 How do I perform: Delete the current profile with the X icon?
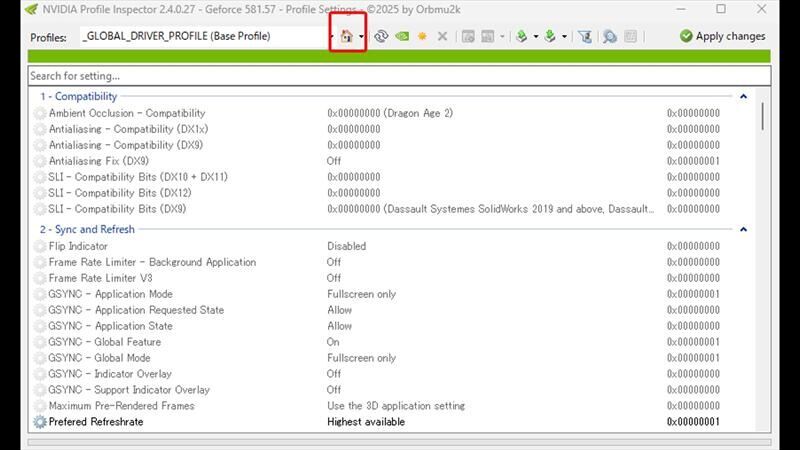442,36
